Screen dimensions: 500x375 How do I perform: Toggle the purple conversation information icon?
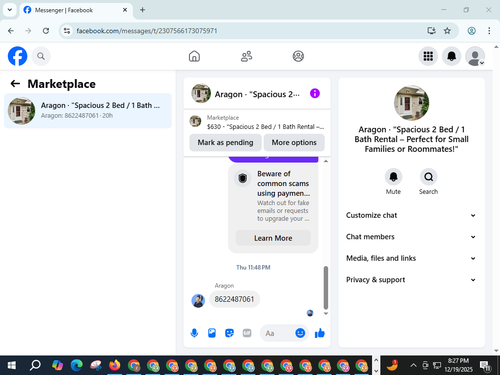315,93
